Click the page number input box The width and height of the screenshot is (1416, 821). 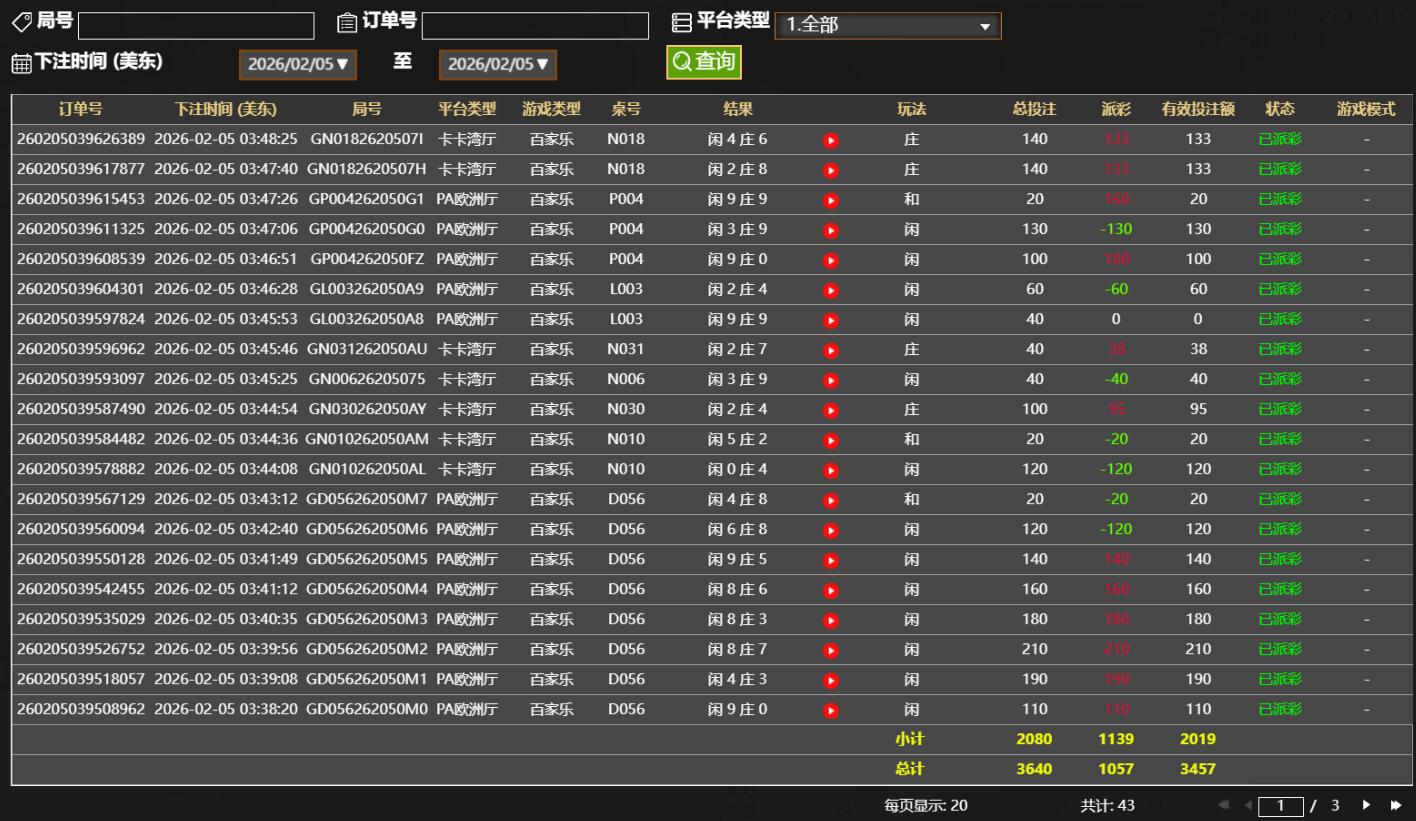[x=1281, y=806]
